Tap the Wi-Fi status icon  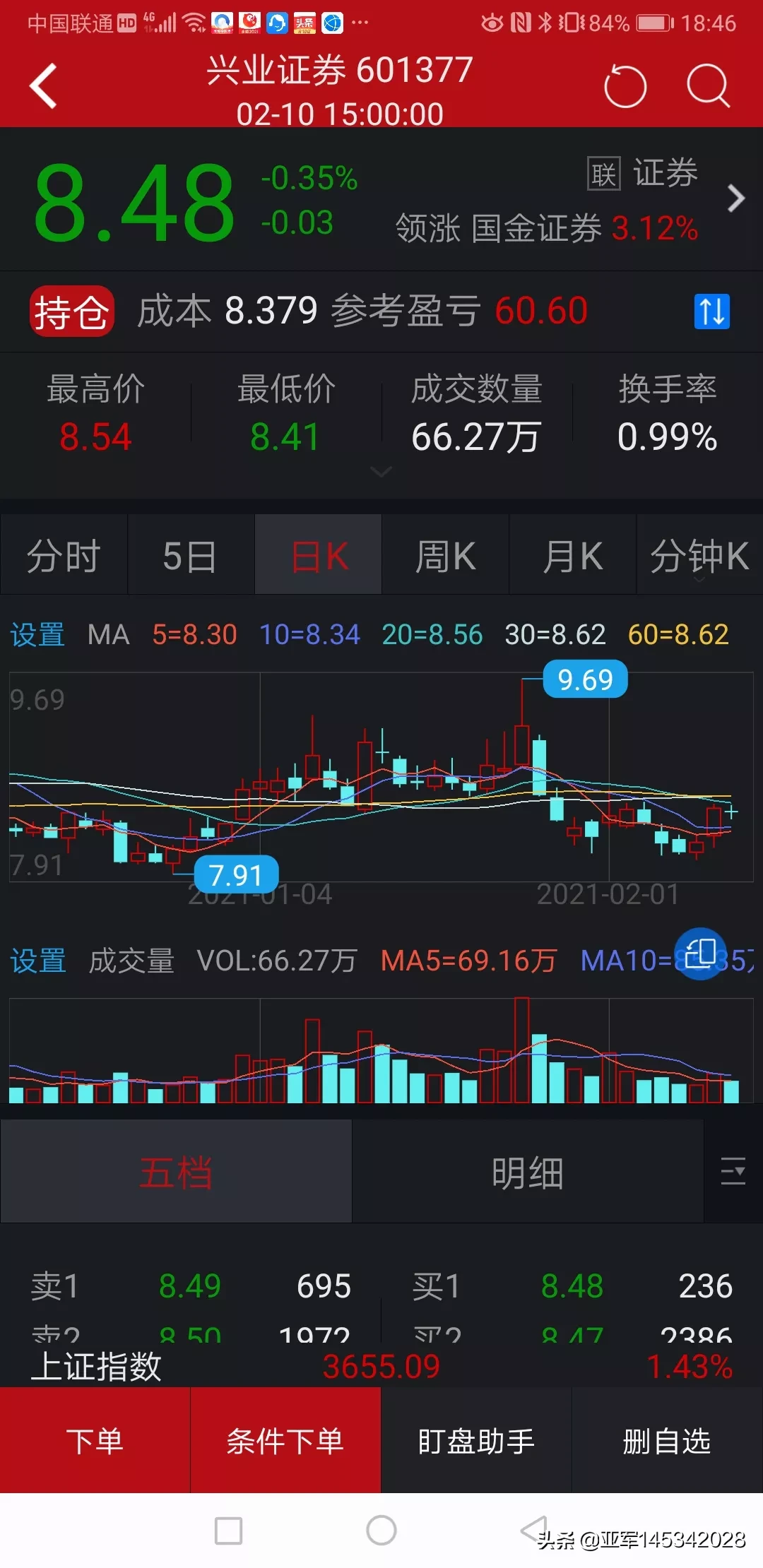[x=194, y=23]
